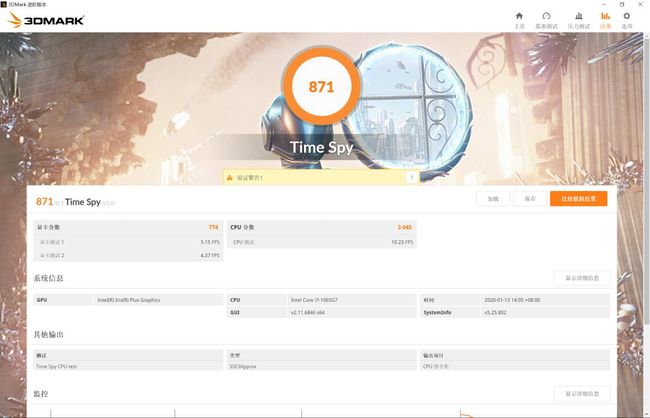Select the orange Results tab icon
650x418 pixels.
605,16
